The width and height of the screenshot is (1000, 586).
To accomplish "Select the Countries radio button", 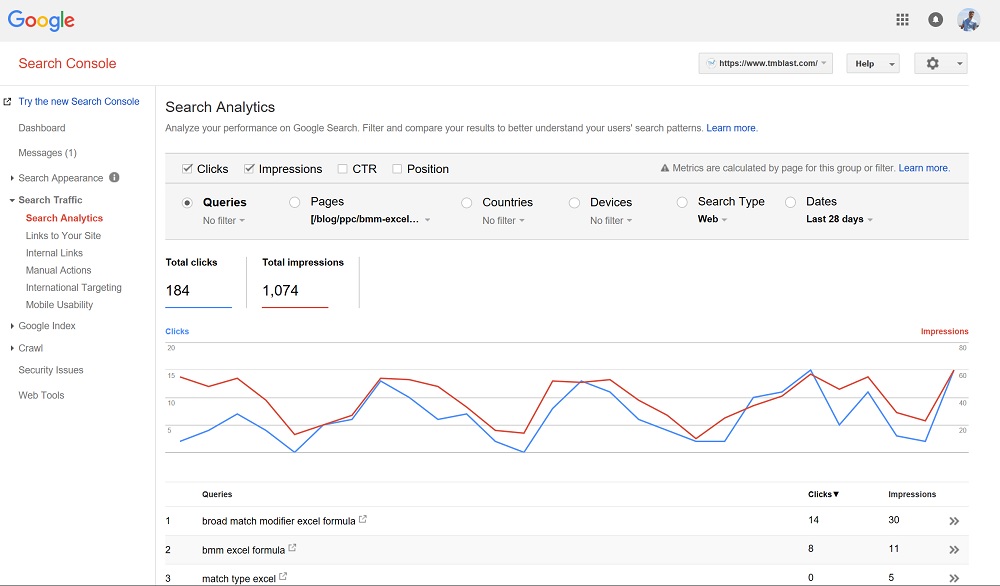I will tap(467, 203).
